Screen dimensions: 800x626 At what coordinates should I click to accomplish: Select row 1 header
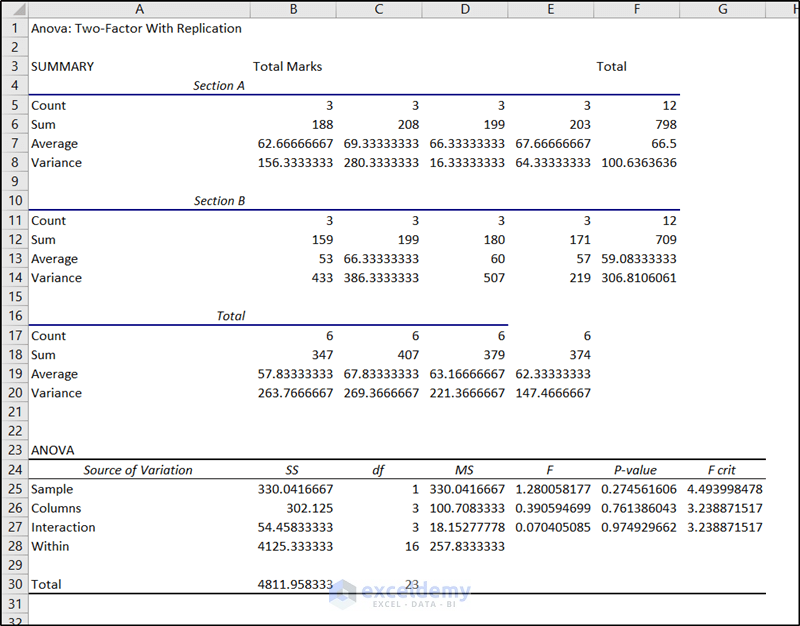(15, 28)
